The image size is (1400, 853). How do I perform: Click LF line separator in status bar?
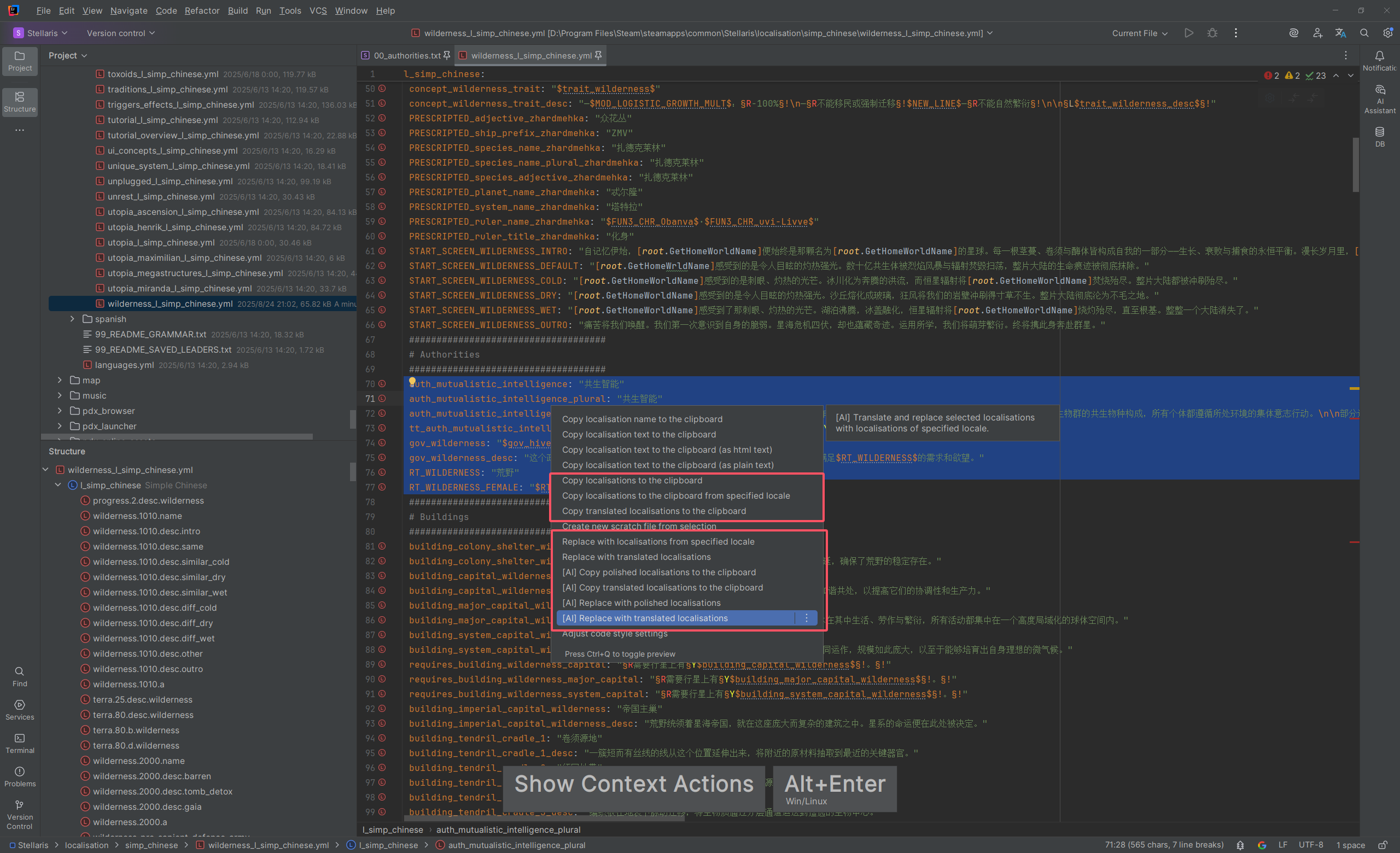[1282, 845]
